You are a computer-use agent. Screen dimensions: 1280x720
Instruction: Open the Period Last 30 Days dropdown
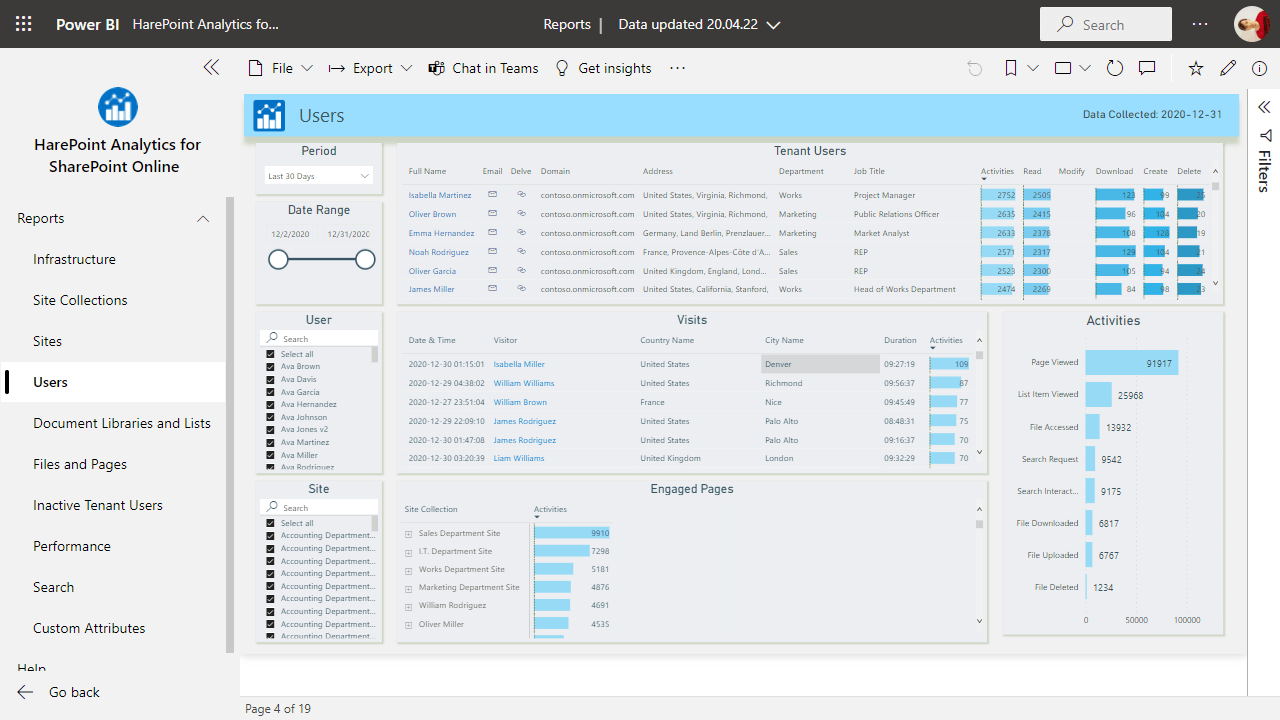[x=319, y=176]
